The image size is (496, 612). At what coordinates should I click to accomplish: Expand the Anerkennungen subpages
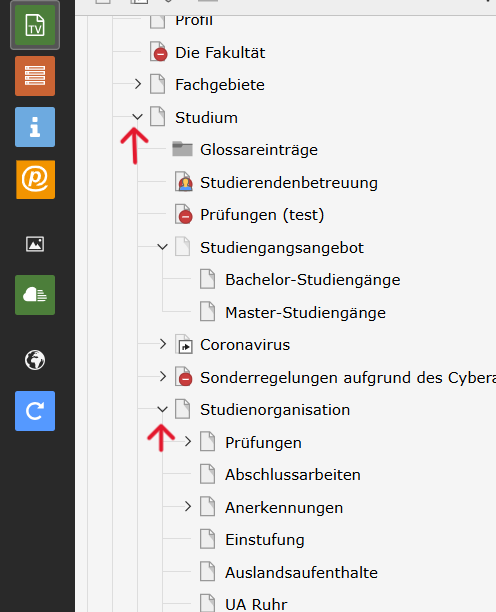click(x=188, y=506)
